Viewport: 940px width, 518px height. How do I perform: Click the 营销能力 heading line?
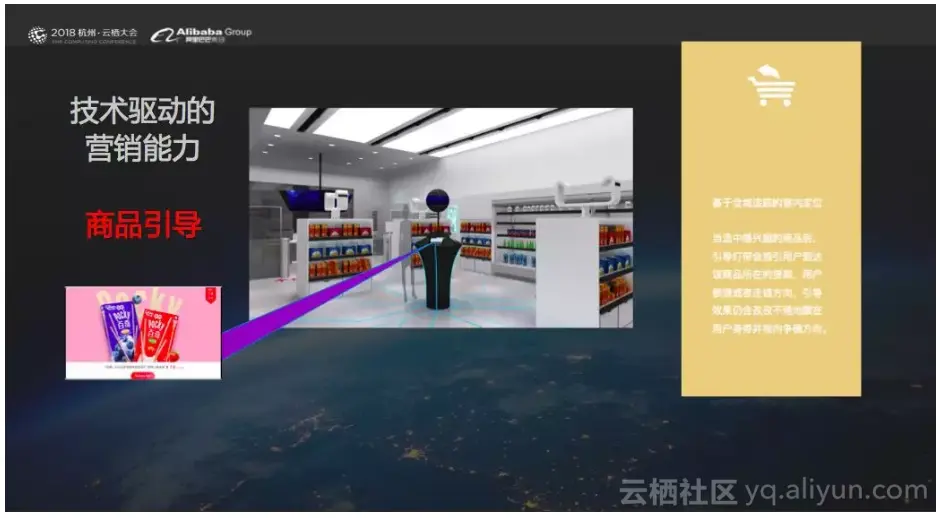point(143,149)
